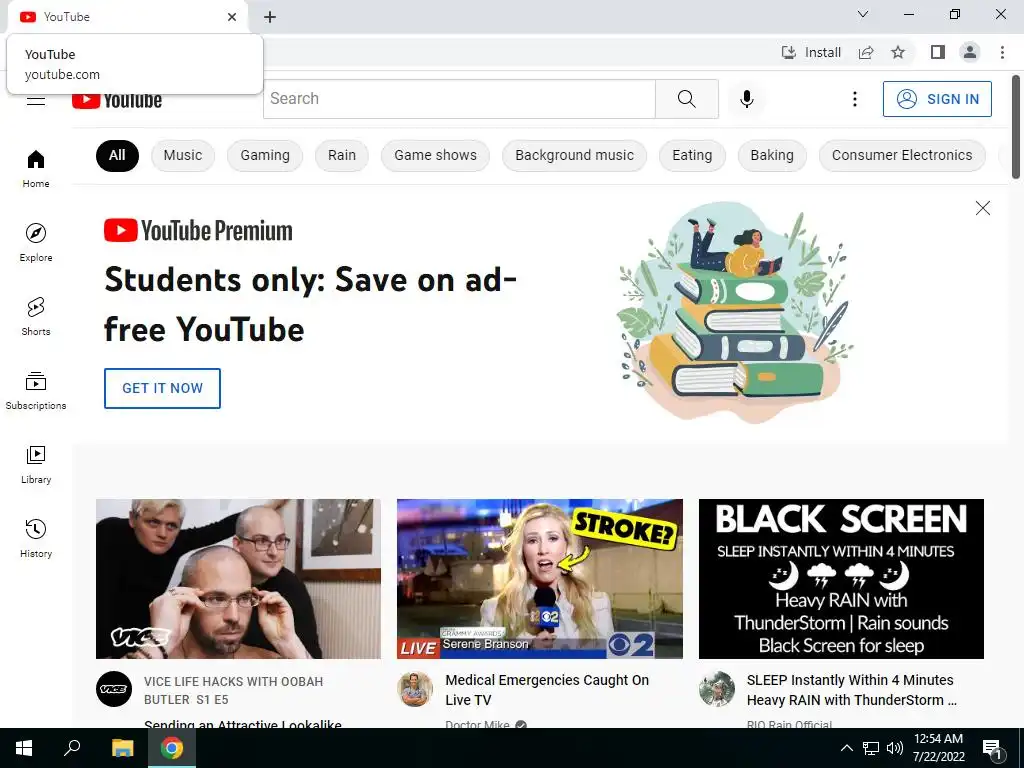The width and height of the screenshot is (1024, 768).
Task: Open VICE video thumbnail
Action: (x=238, y=579)
